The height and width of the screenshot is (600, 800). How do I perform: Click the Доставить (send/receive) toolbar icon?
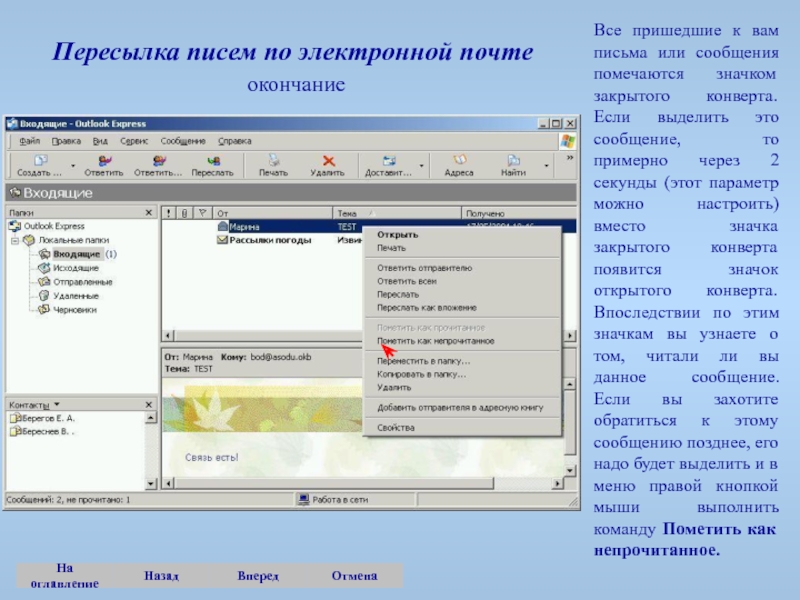pos(387,160)
